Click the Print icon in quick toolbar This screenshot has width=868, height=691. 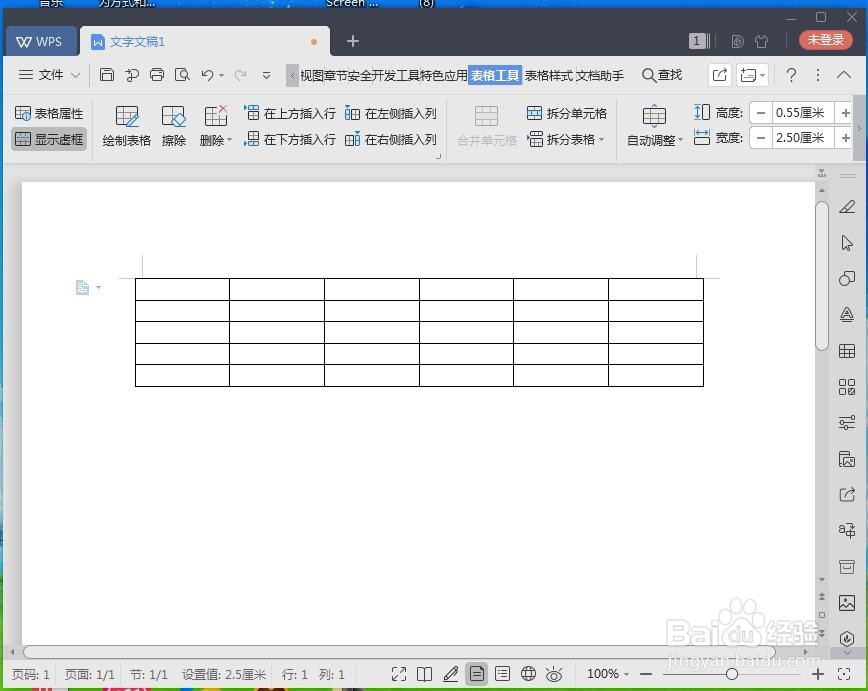(157, 75)
